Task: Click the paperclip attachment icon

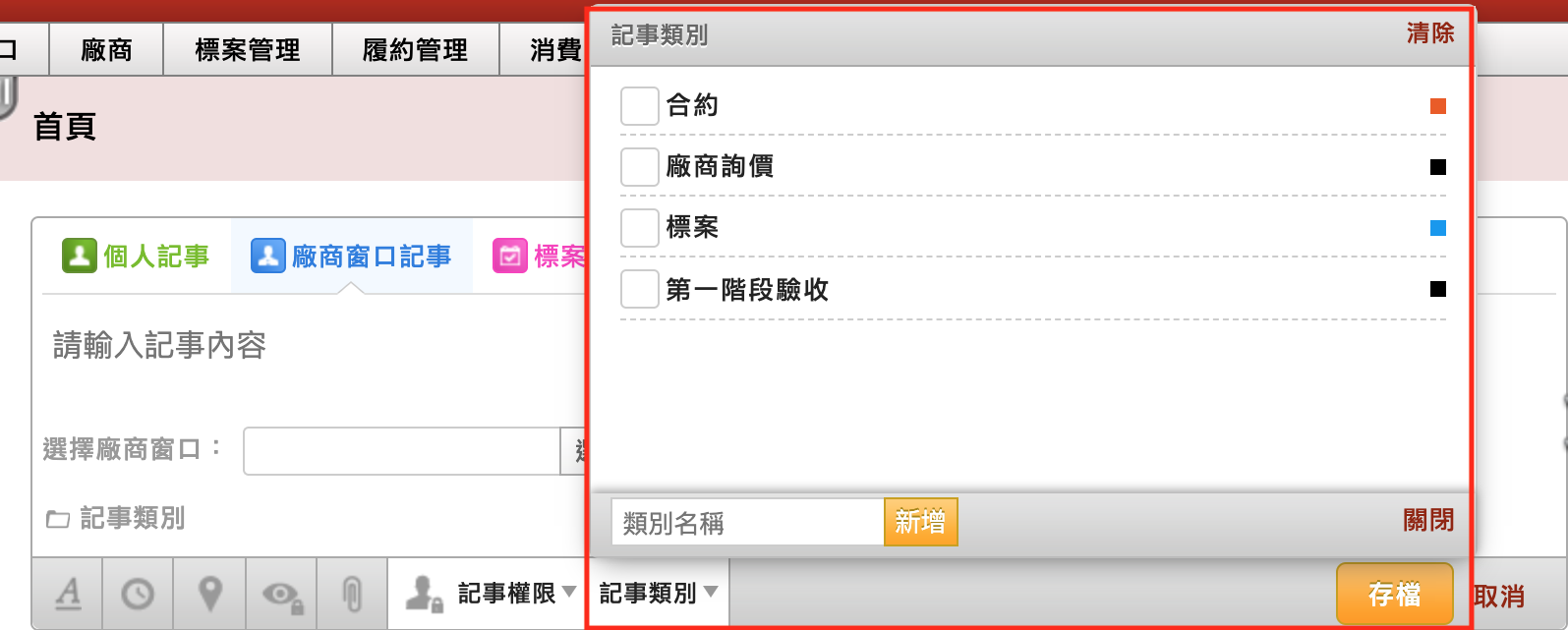Action: pos(352,593)
